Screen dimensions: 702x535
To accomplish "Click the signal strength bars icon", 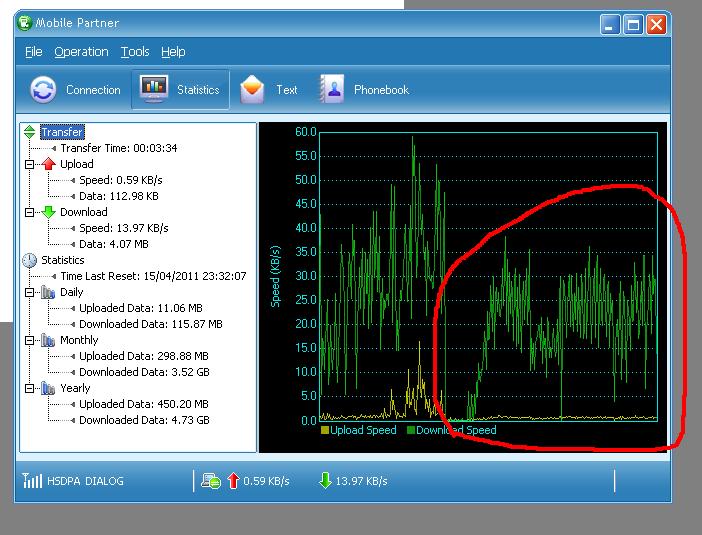I will [x=32, y=481].
